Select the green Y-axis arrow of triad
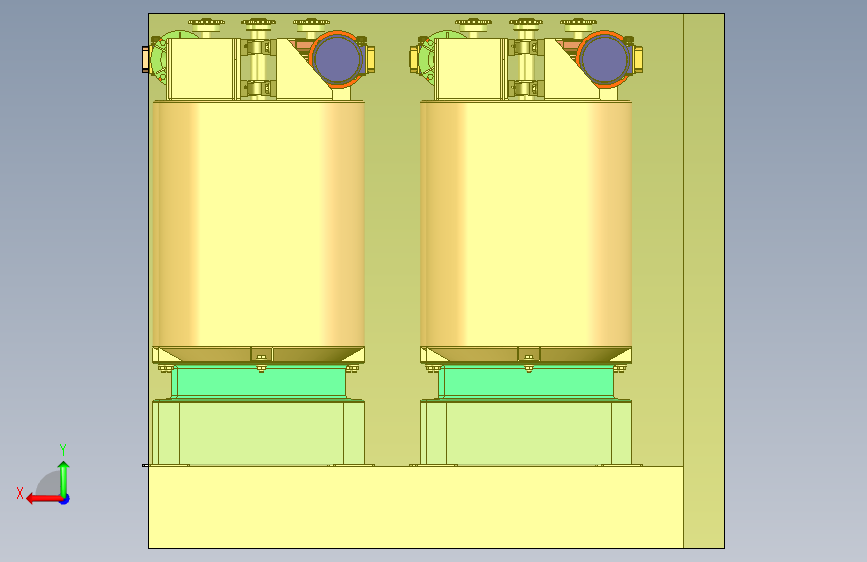Screen dimensions: 867x562 pyautogui.click(x=64, y=478)
